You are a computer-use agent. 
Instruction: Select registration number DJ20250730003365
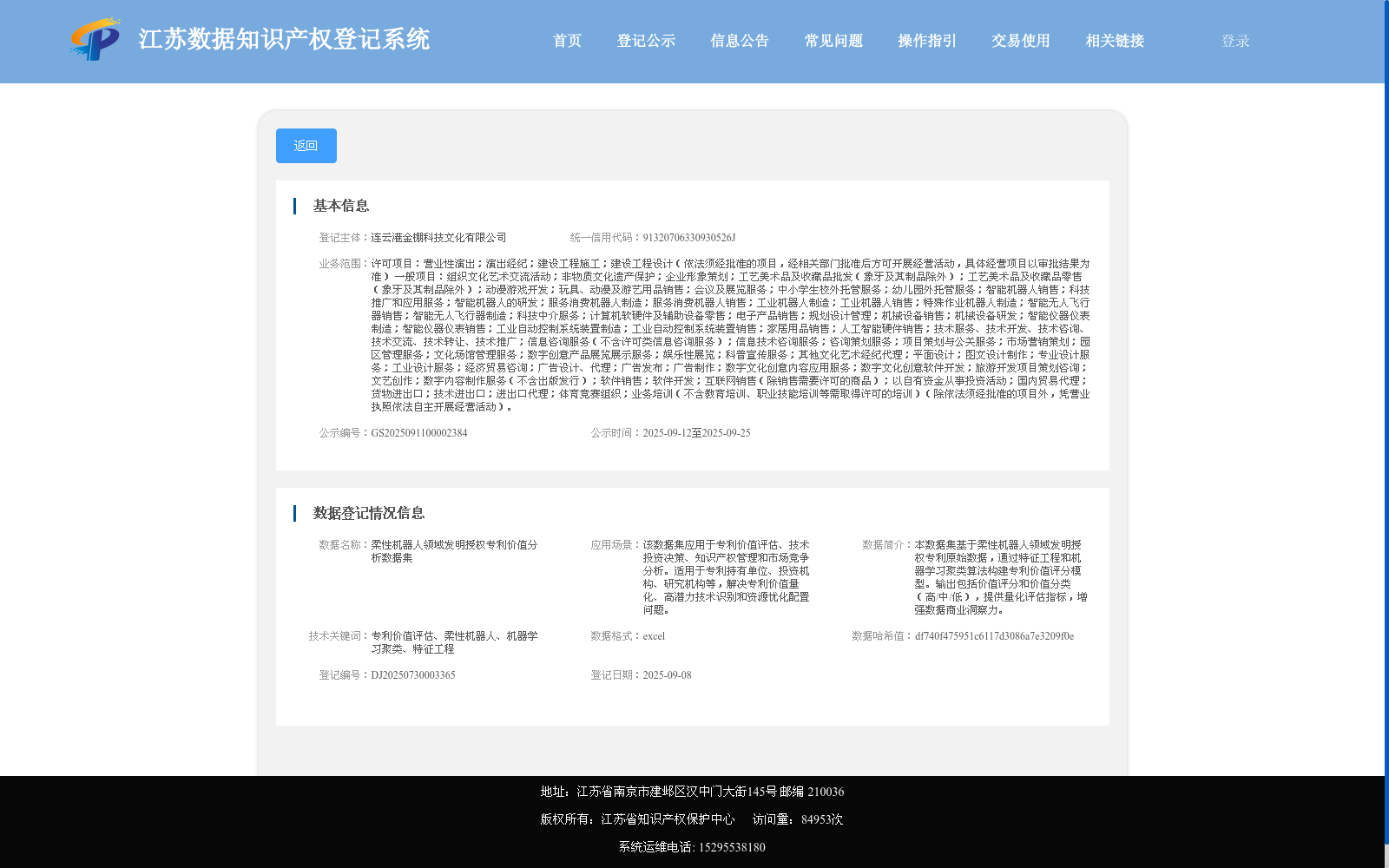tap(412, 675)
